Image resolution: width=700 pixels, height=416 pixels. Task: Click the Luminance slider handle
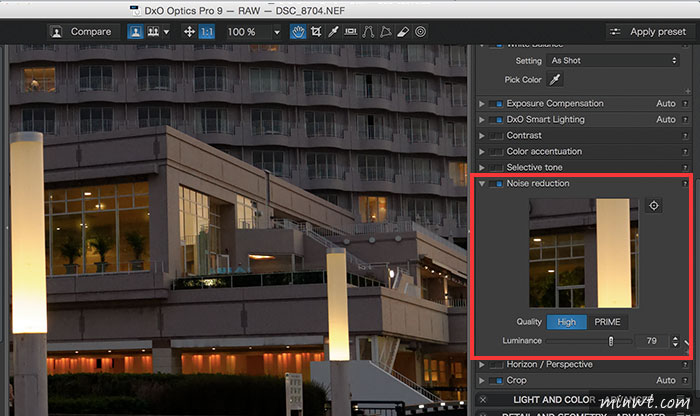click(611, 341)
